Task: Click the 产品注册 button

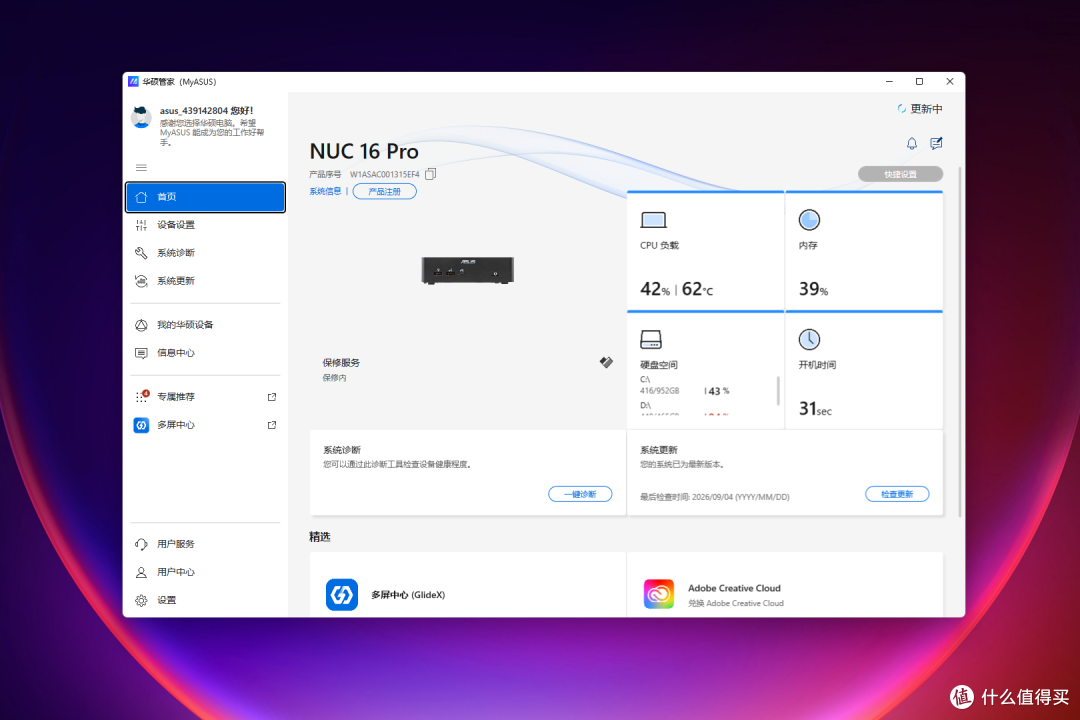Action: [384, 192]
